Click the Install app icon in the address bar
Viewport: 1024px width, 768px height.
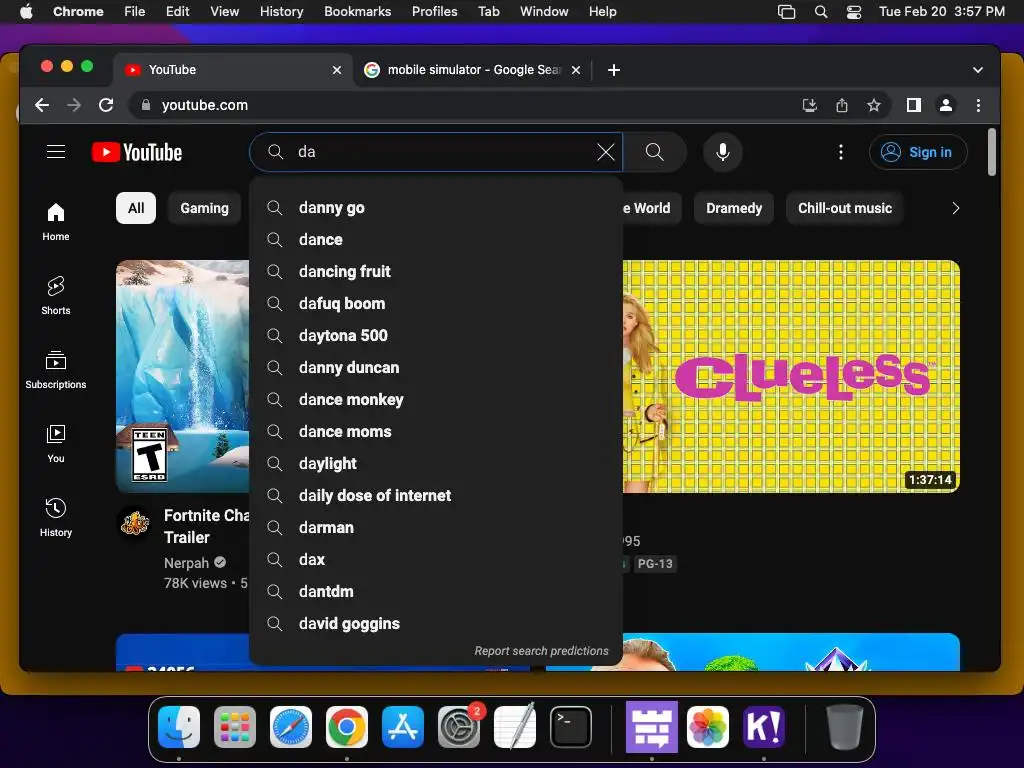pyautogui.click(x=810, y=105)
